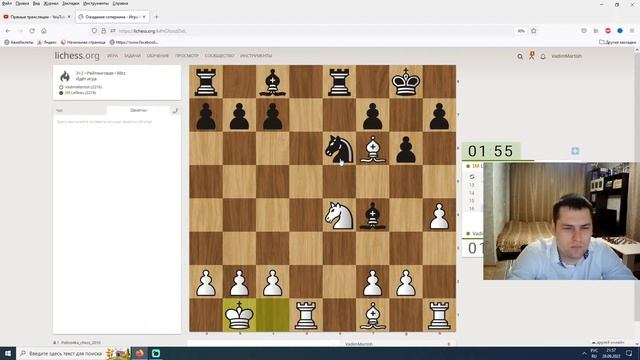The height and width of the screenshot is (360, 640).
Task: Click the flame blitz game icon
Action: pos(65,76)
